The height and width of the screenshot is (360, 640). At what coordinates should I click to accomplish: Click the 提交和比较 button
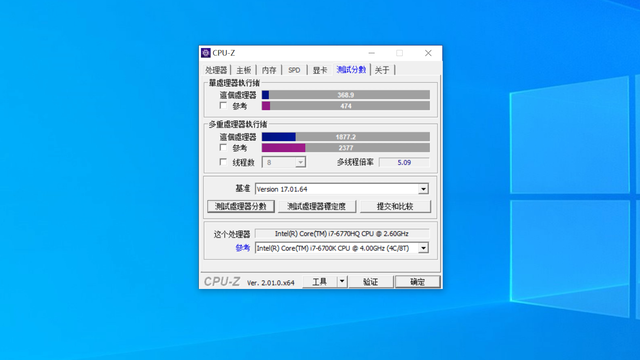tap(395, 206)
